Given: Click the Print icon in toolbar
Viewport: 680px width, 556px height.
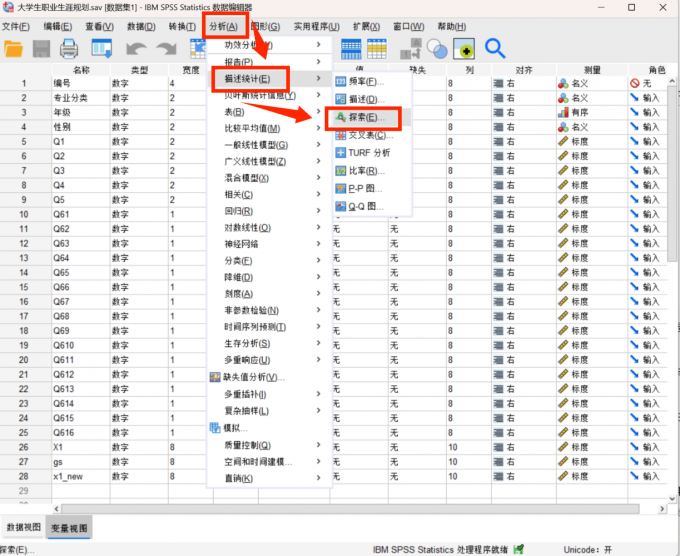Looking at the screenshot, I should click(x=69, y=49).
